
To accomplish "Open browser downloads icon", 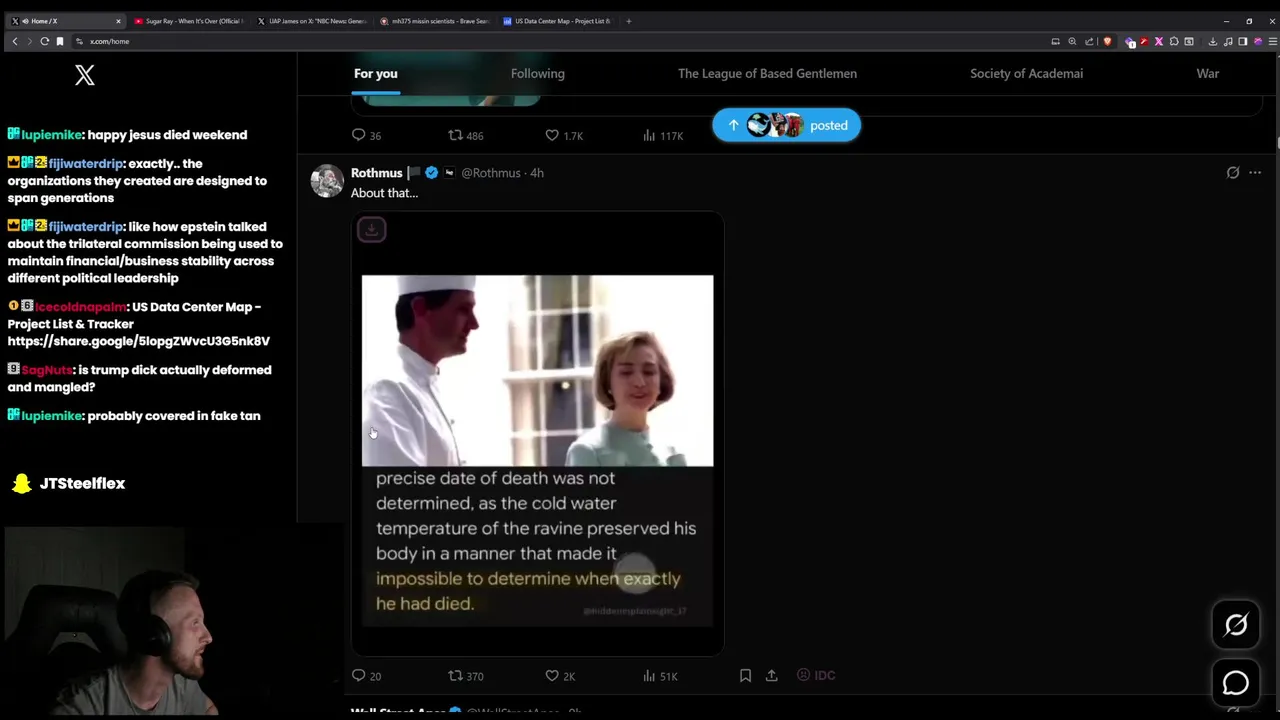I will point(1213,41).
